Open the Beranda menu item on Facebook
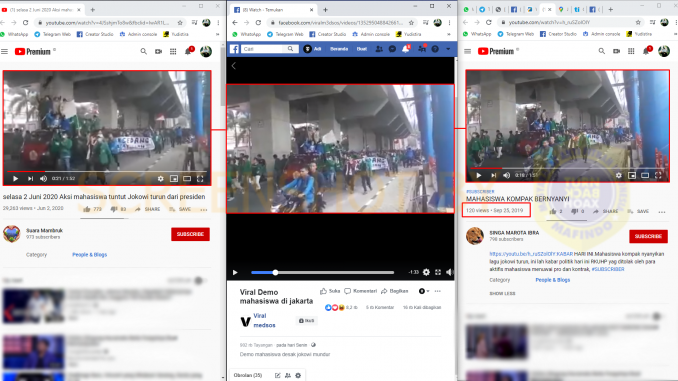Screen dimensions: 678x381 (x=339, y=49)
